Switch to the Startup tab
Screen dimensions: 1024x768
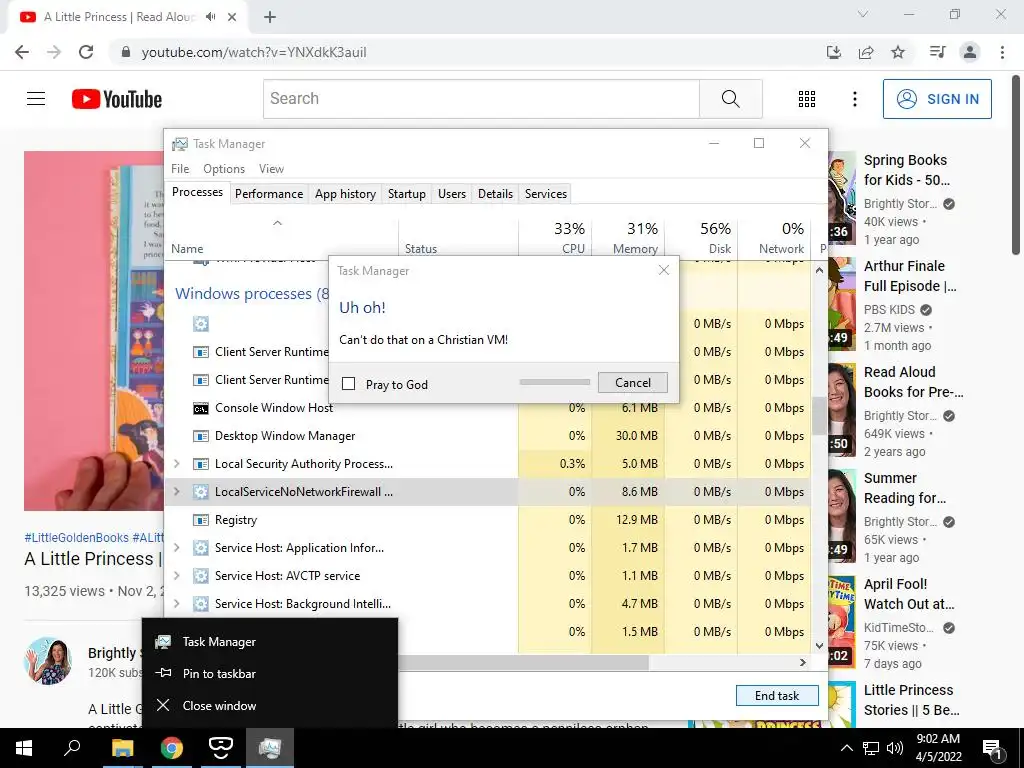pos(406,193)
